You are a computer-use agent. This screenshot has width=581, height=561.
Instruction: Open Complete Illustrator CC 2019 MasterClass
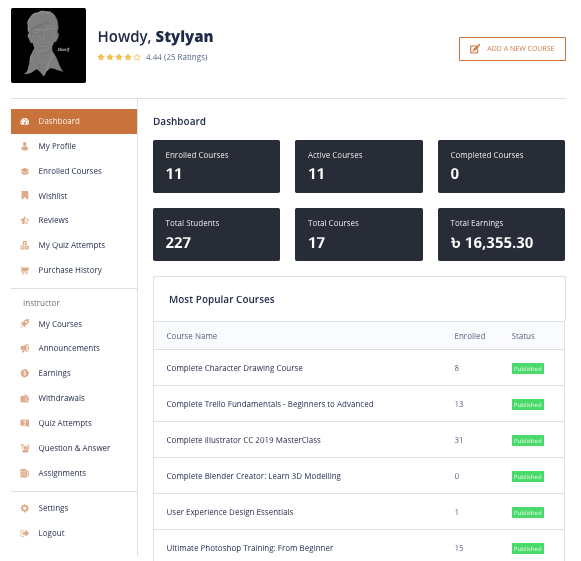pyautogui.click(x=243, y=440)
